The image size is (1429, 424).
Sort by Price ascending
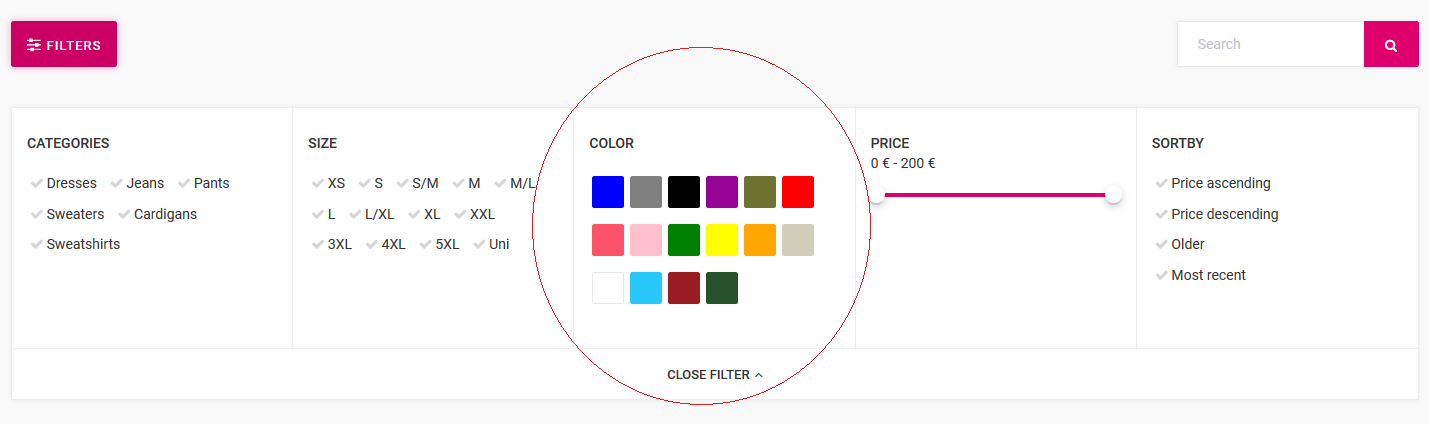pyautogui.click(x=1212, y=183)
